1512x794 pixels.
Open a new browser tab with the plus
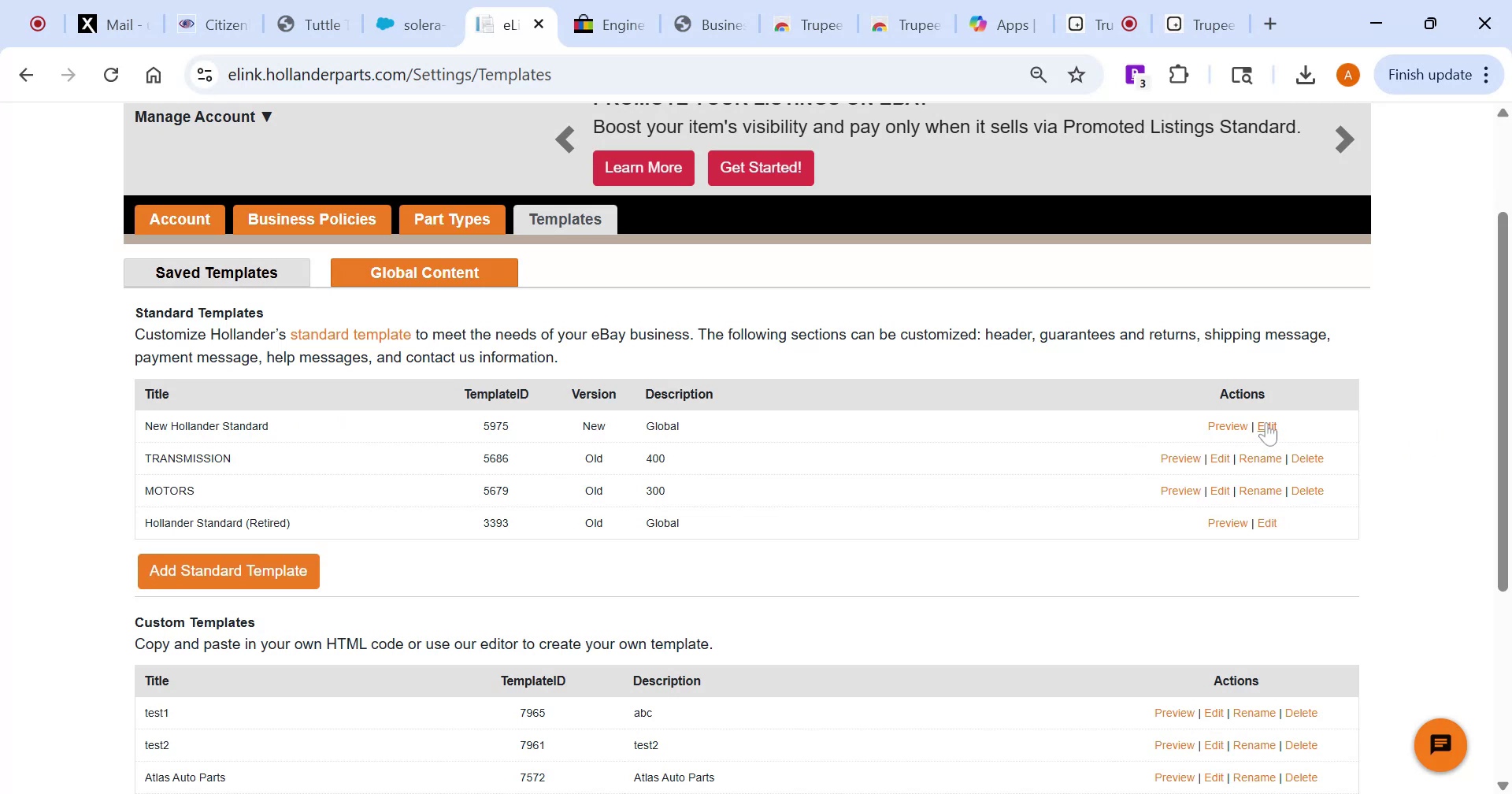tap(1271, 24)
